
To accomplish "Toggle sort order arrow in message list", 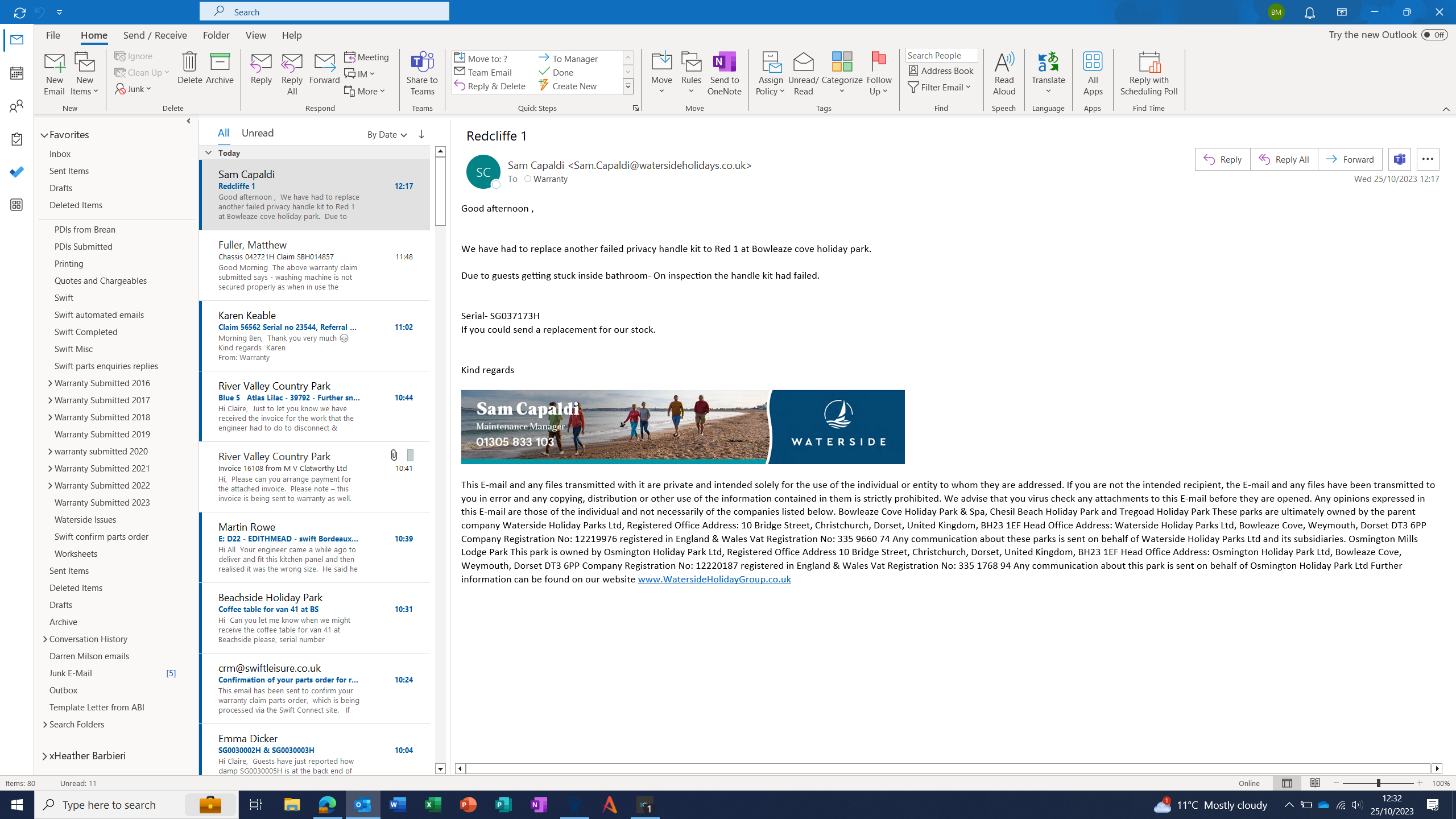I will pyautogui.click(x=421, y=134).
